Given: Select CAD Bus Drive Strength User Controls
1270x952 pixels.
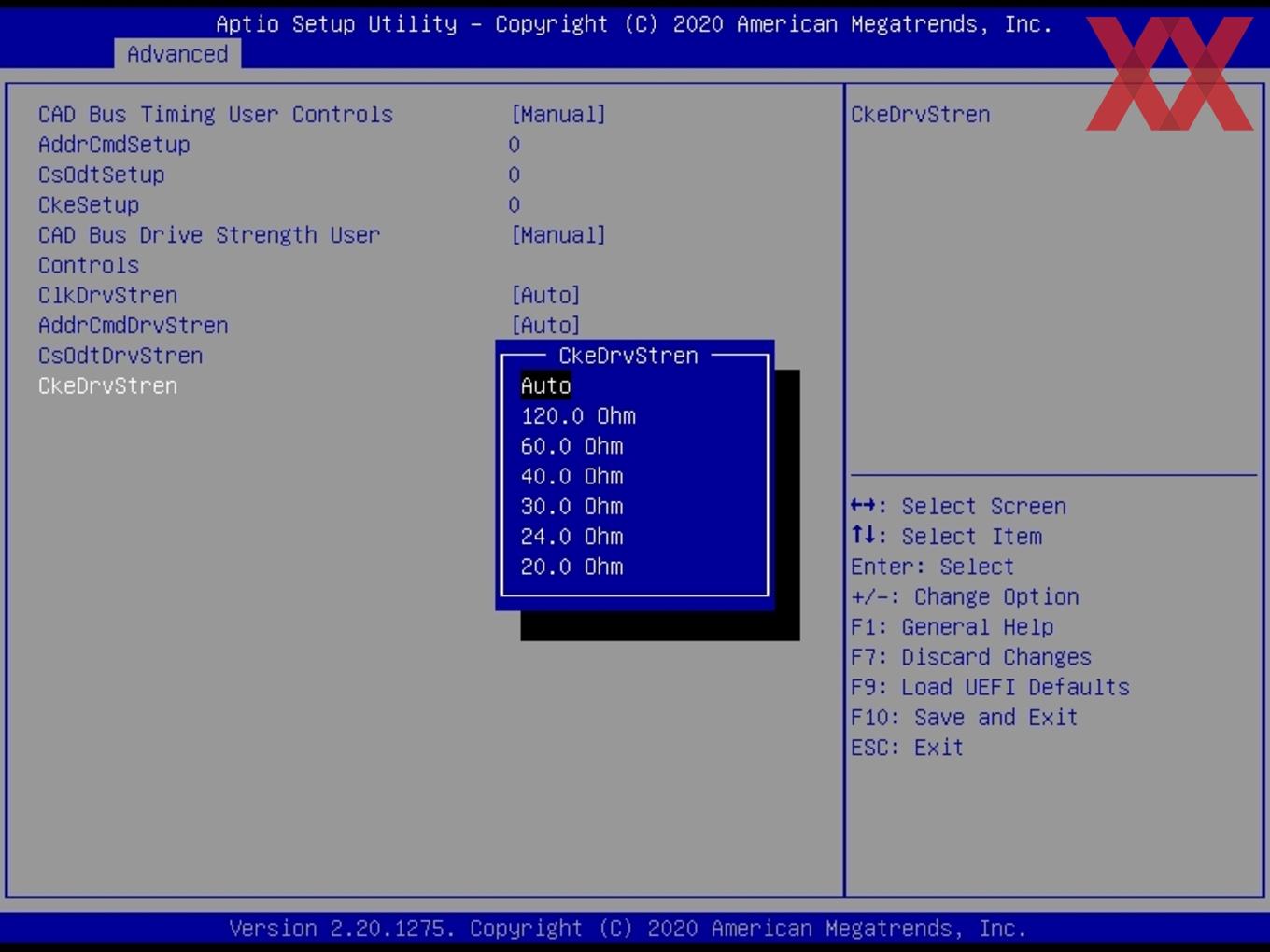Looking at the screenshot, I should pyautogui.click(x=209, y=250).
